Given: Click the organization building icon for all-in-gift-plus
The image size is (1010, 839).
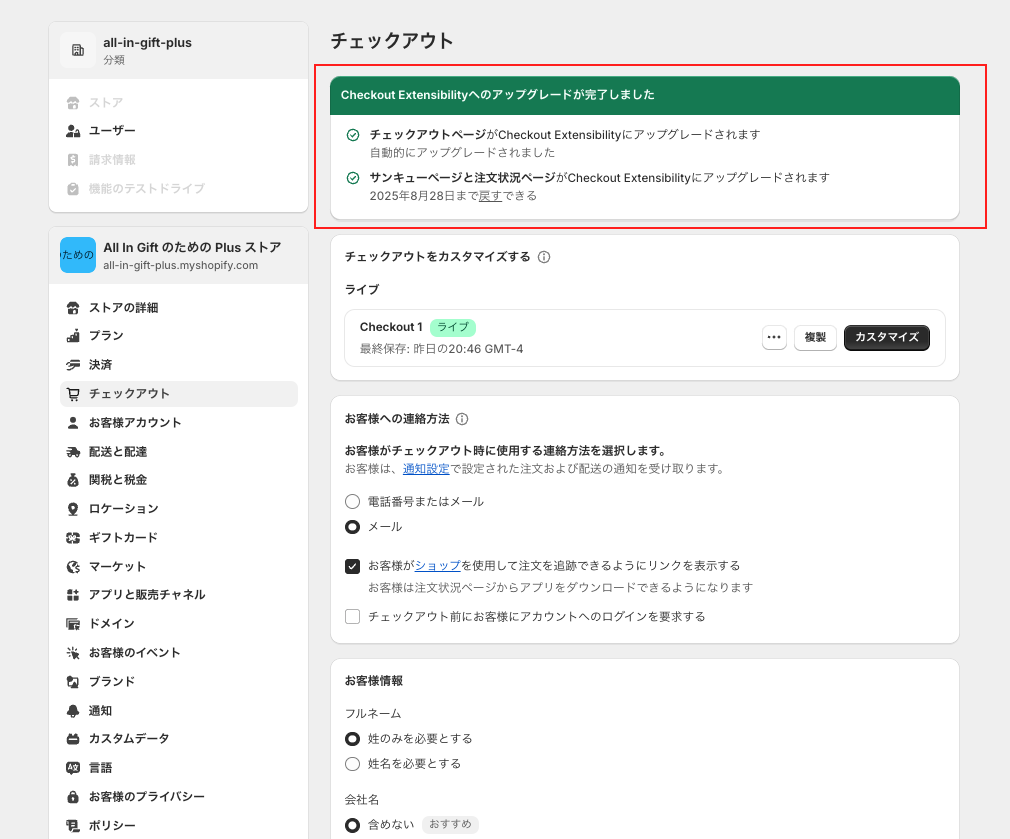Looking at the screenshot, I should [77, 50].
